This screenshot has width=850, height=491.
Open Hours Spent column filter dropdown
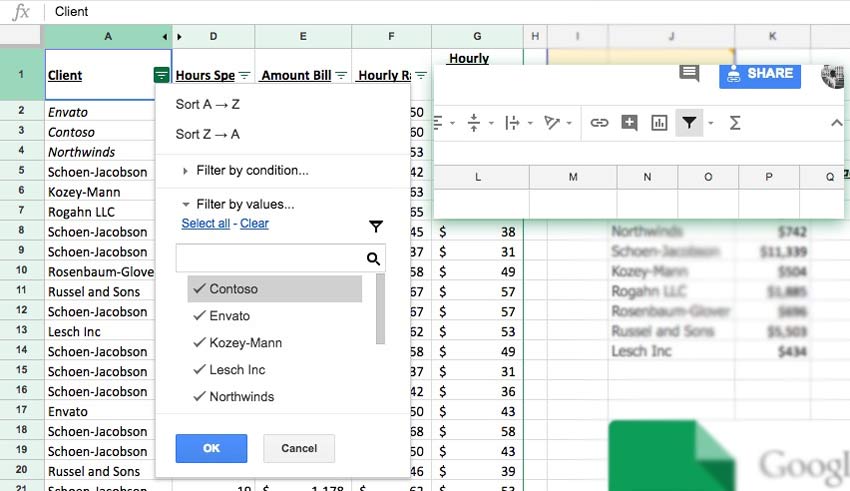(244, 75)
